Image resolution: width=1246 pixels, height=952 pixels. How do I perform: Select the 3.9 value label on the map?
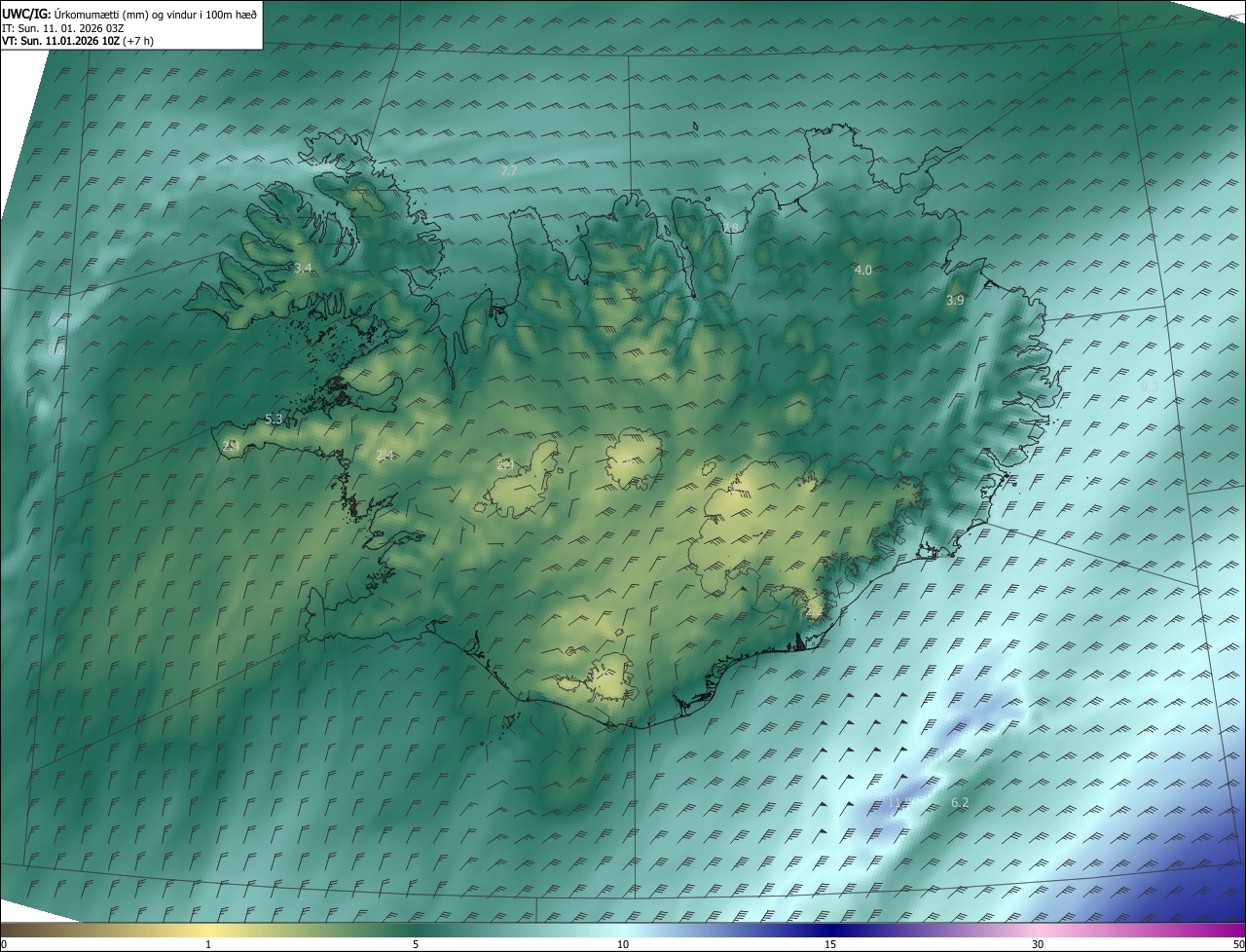pyautogui.click(x=955, y=301)
